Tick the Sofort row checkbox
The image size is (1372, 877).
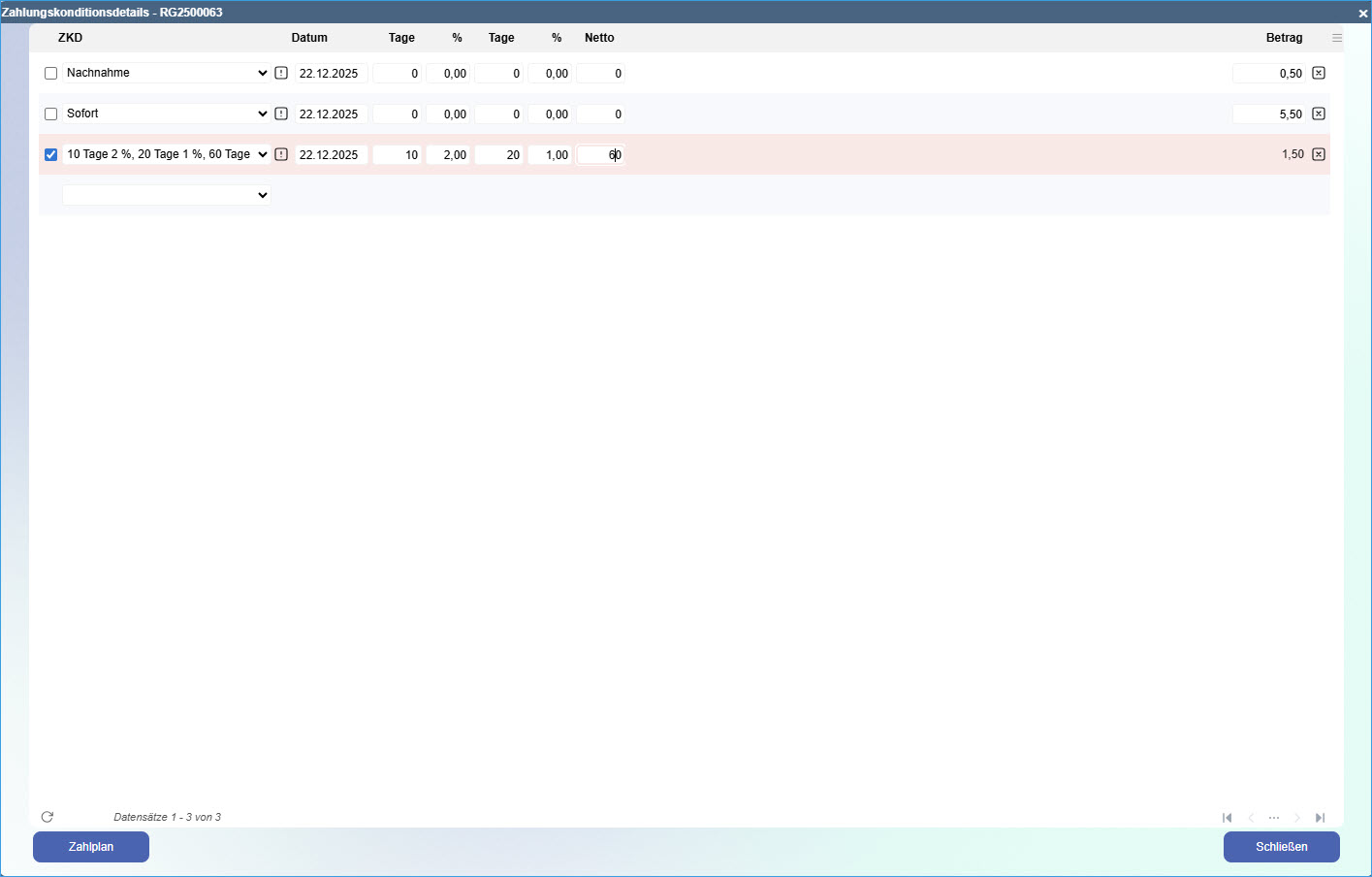point(51,114)
